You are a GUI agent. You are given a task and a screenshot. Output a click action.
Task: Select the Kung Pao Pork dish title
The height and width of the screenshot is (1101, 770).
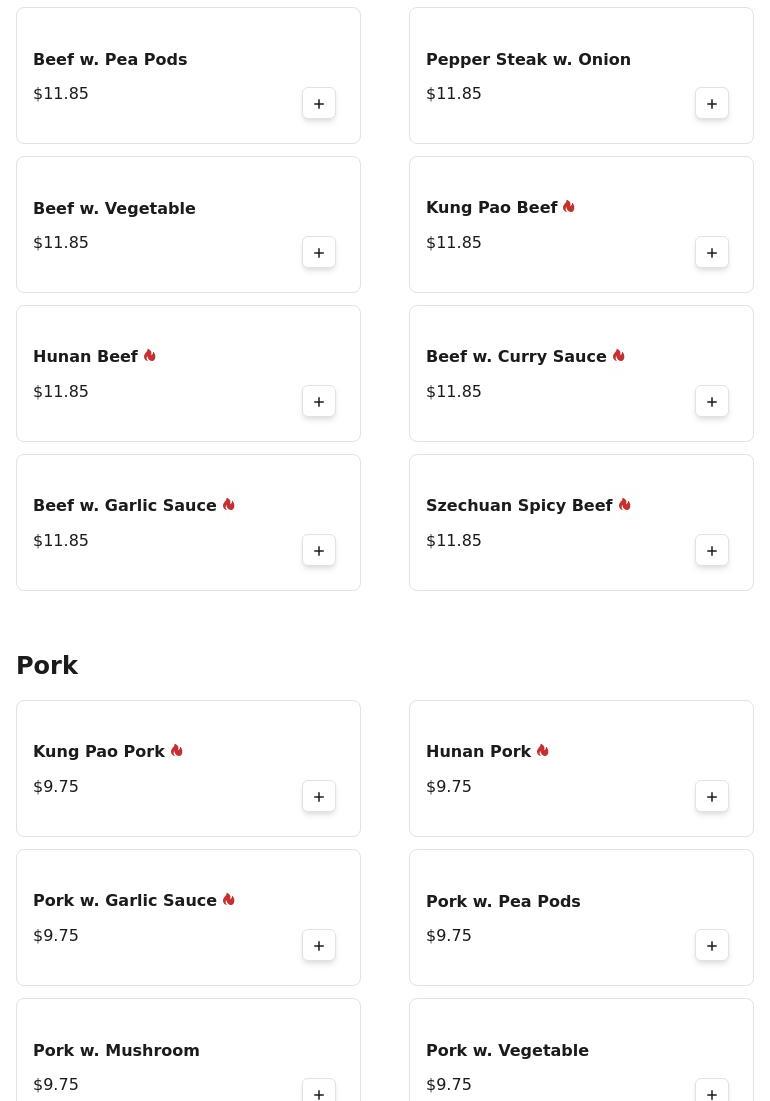(99, 752)
